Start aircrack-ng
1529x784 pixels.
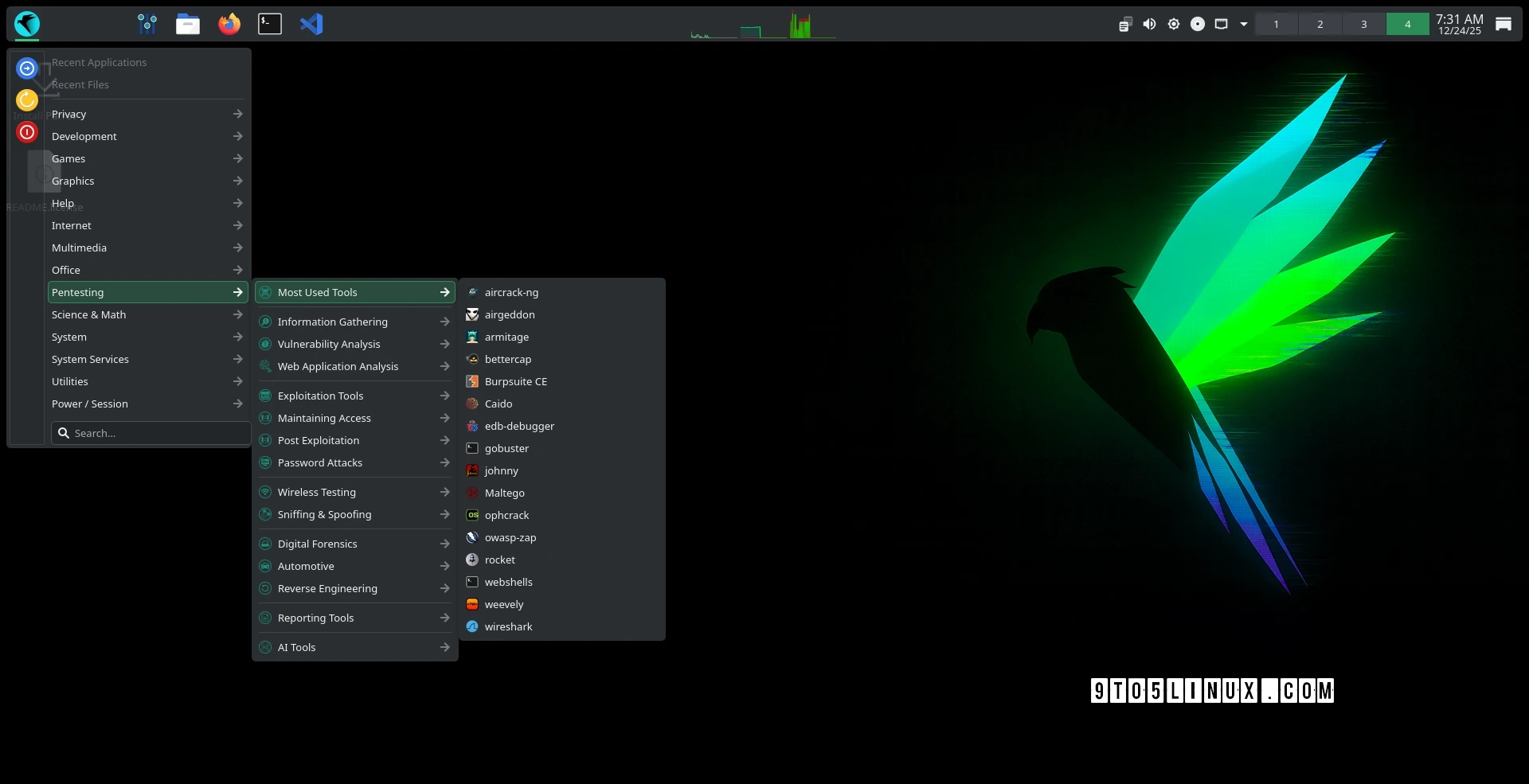click(512, 292)
